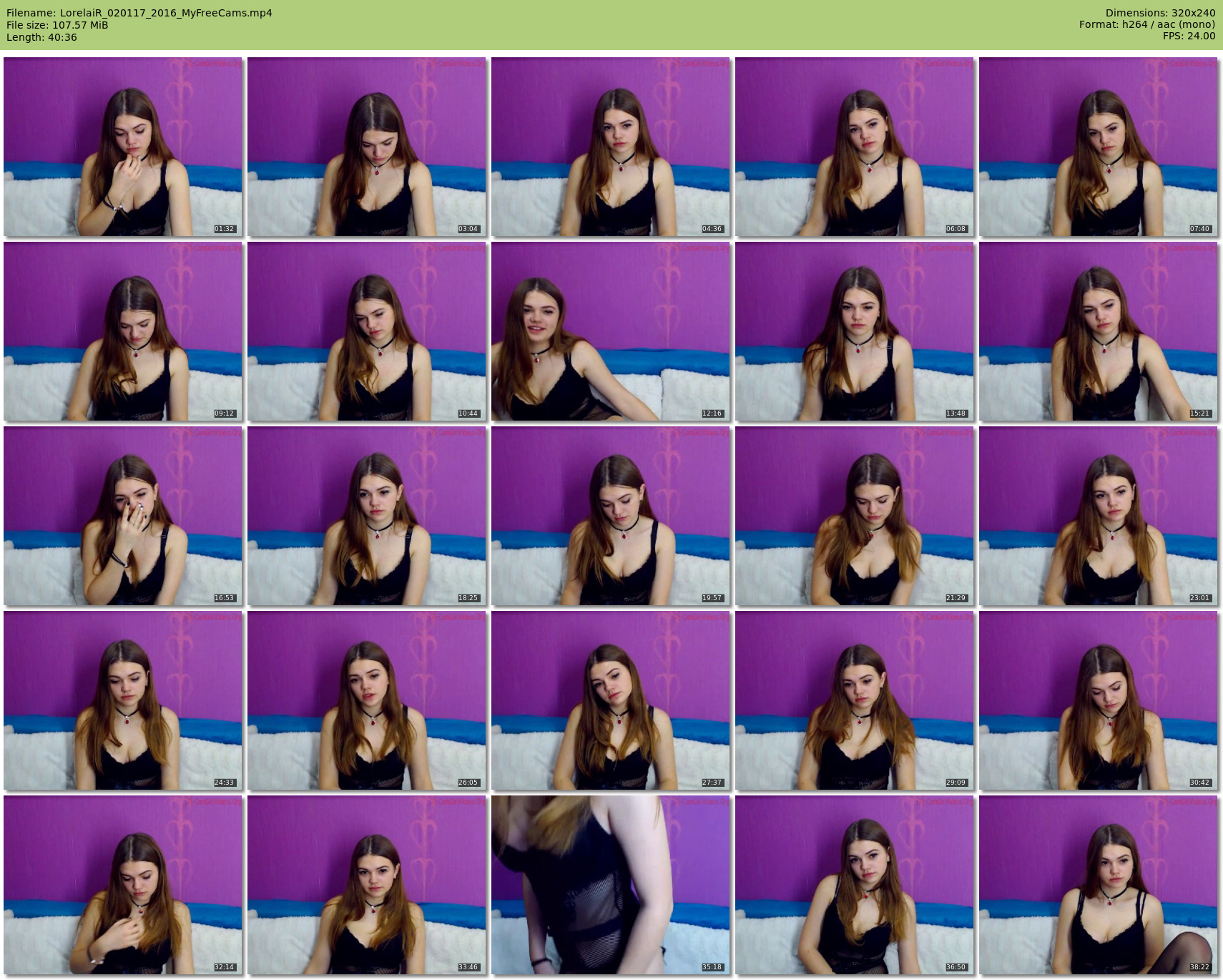Open the frame at 19:57

pyautogui.click(x=610, y=516)
